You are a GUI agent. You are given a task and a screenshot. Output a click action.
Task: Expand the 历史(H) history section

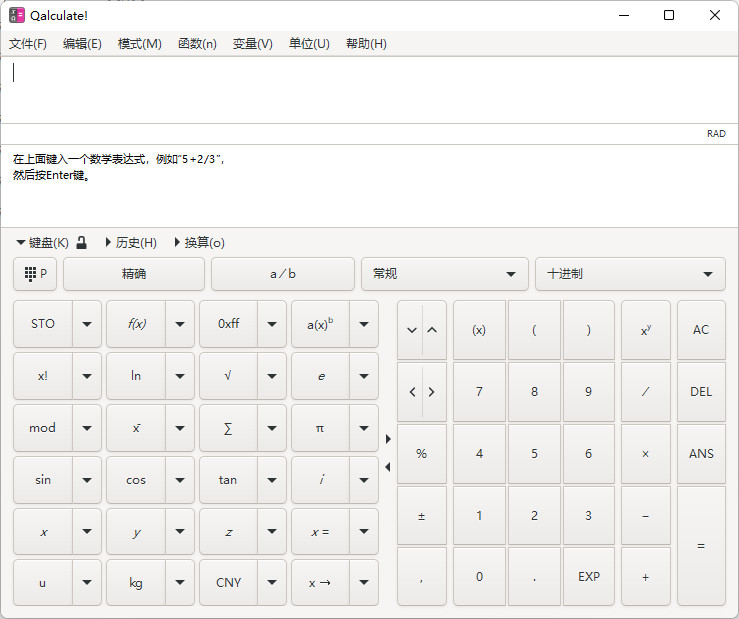(131, 243)
